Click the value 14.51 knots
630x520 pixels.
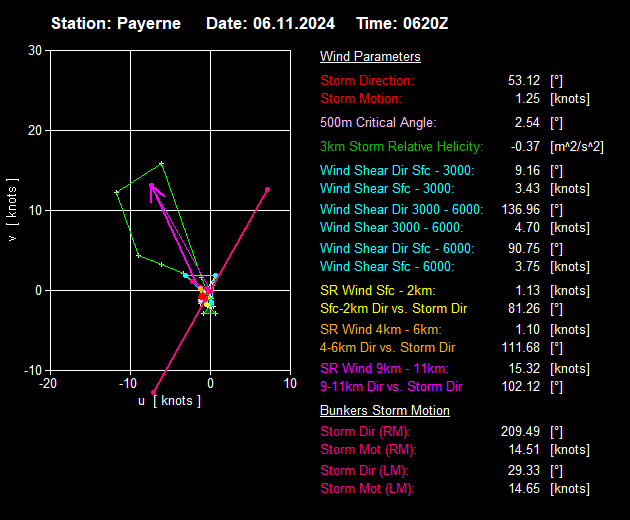pos(524,450)
